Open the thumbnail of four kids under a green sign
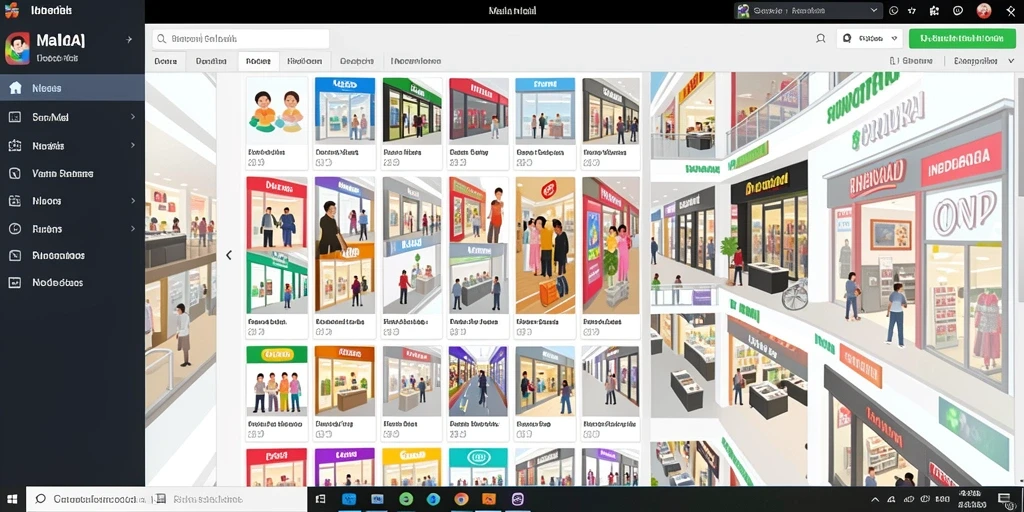This screenshot has width=1024, height=512. coord(277,381)
